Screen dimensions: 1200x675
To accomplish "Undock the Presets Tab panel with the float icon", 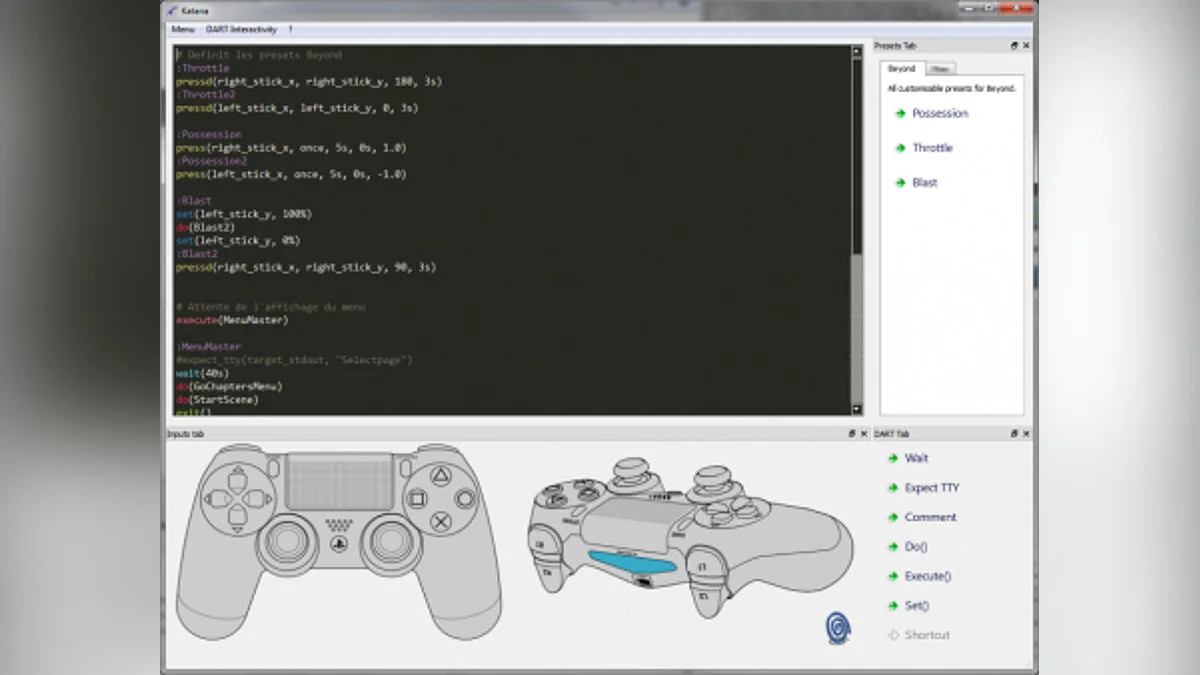I will click(1014, 46).
